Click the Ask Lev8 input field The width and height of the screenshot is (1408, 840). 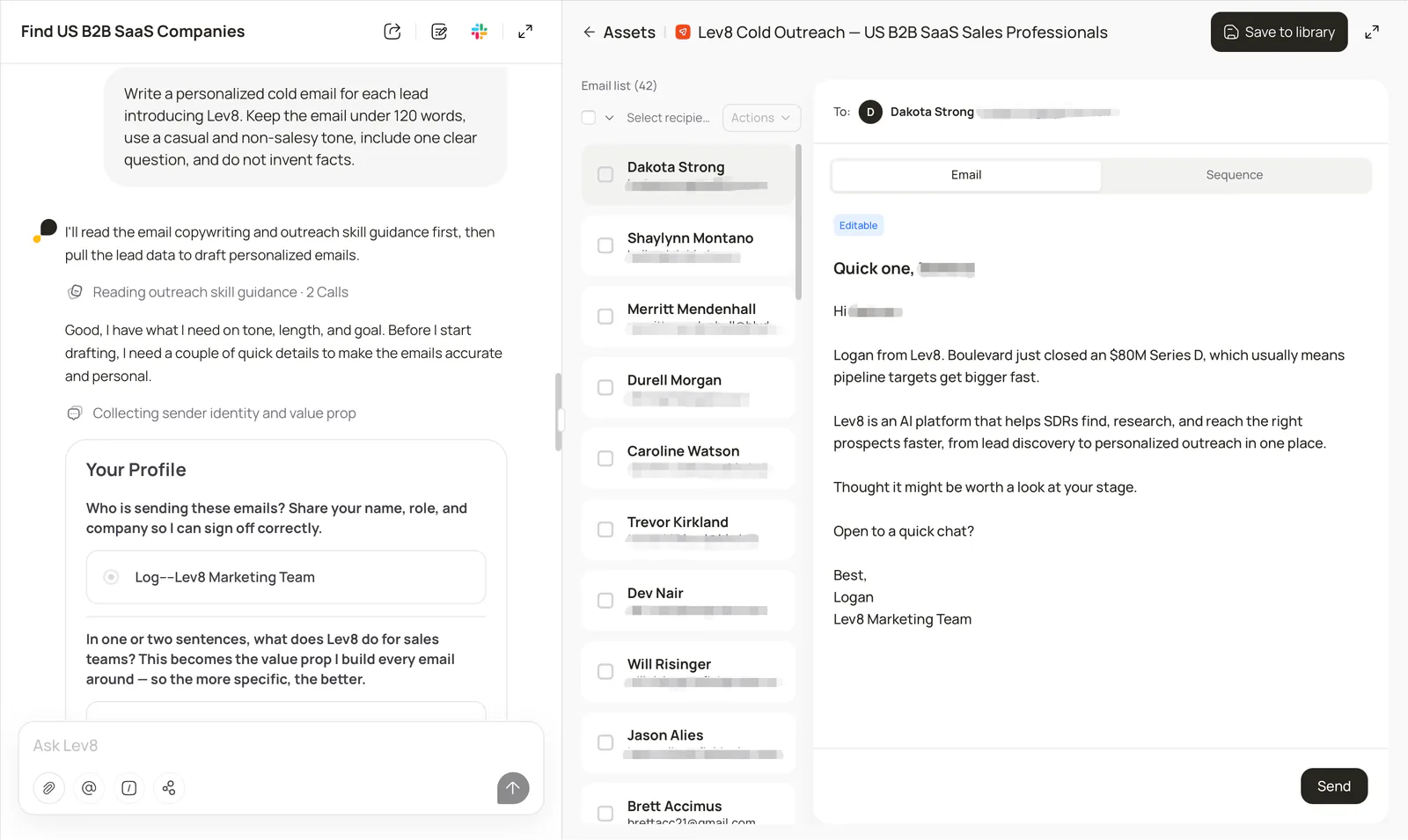281,746
